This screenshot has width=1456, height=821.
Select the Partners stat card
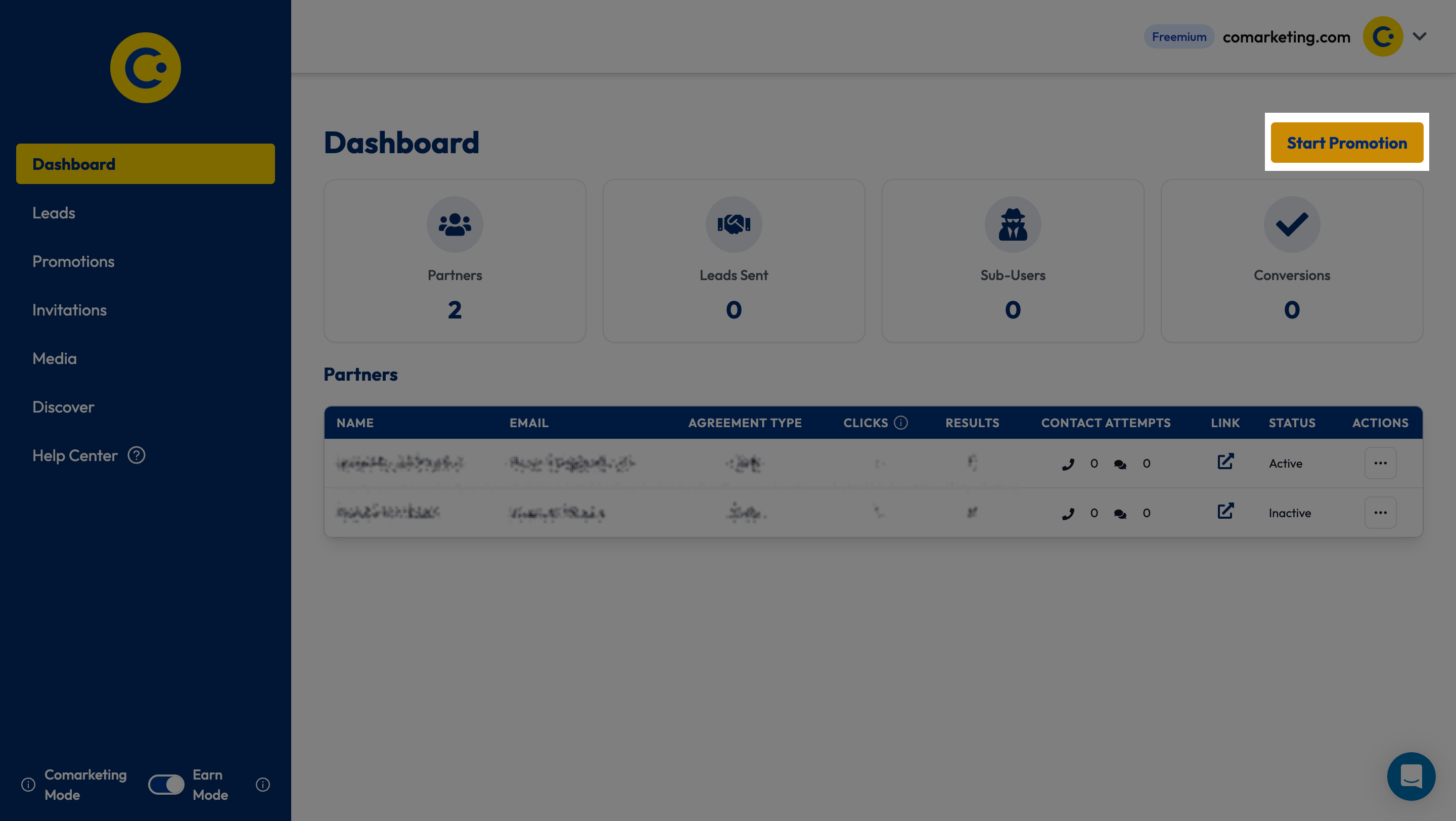[454, 261]
